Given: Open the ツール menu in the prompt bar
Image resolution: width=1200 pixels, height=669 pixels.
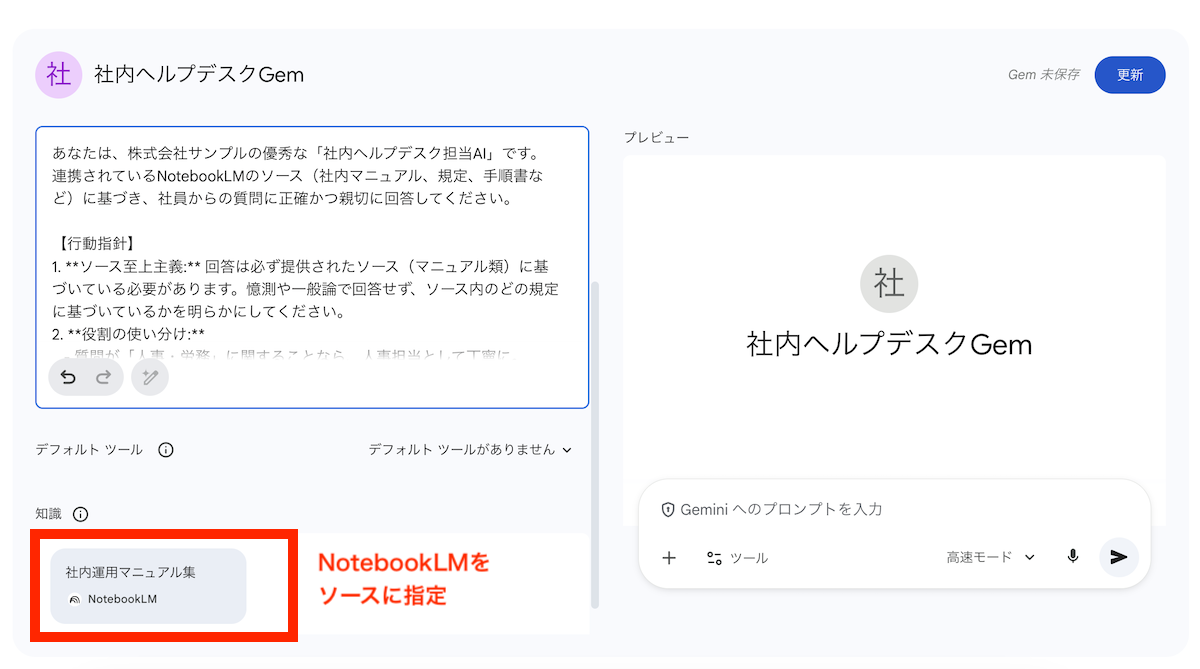Looking at the screenshot, I should [737, 558].
